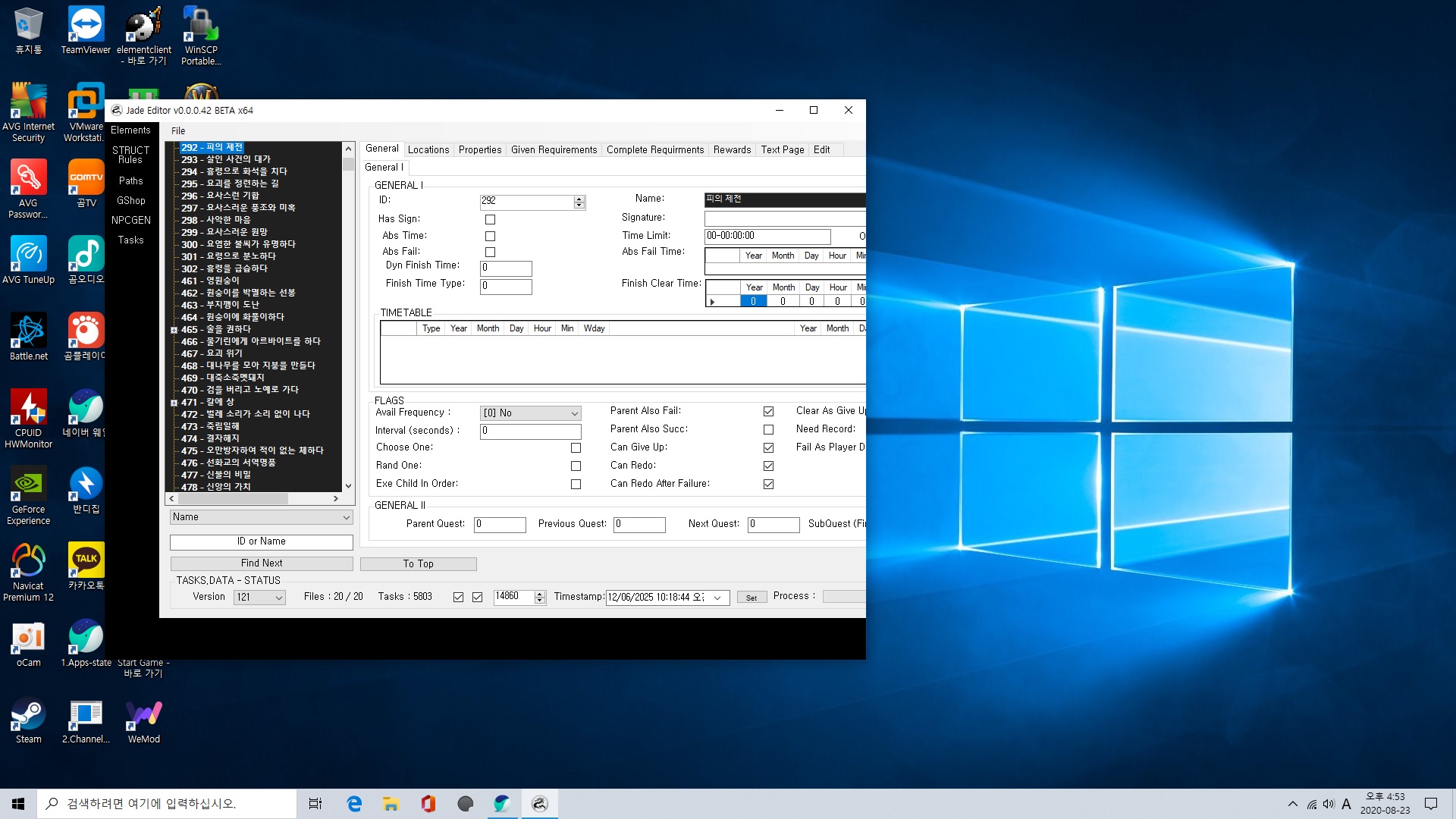Expand task 471 tree node
Screen dimensions: 1456x819
[x=174, y=403]
